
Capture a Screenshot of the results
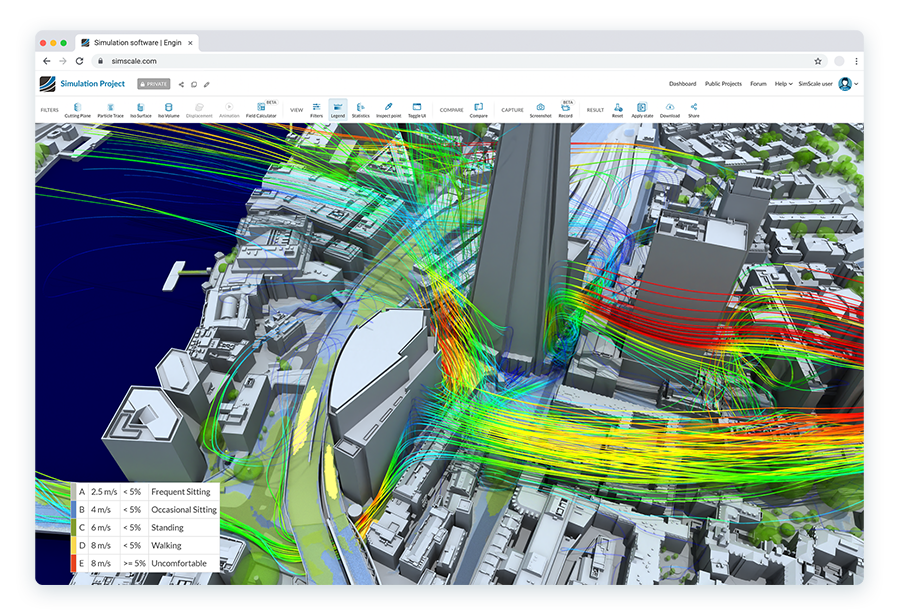click(x=540, y=109)
